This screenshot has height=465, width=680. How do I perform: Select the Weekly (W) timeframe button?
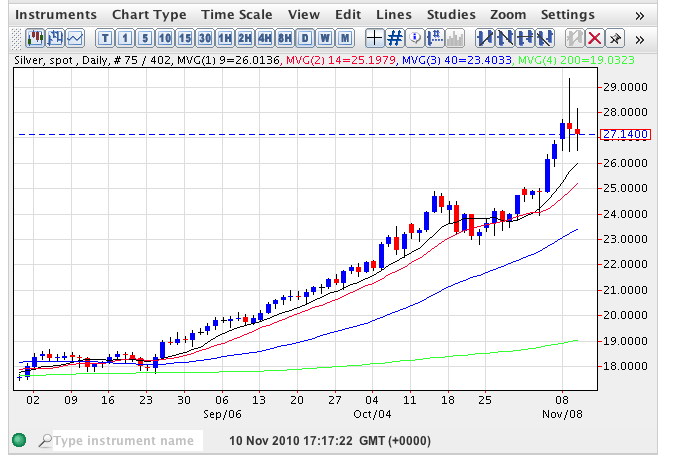pos(326,38)
